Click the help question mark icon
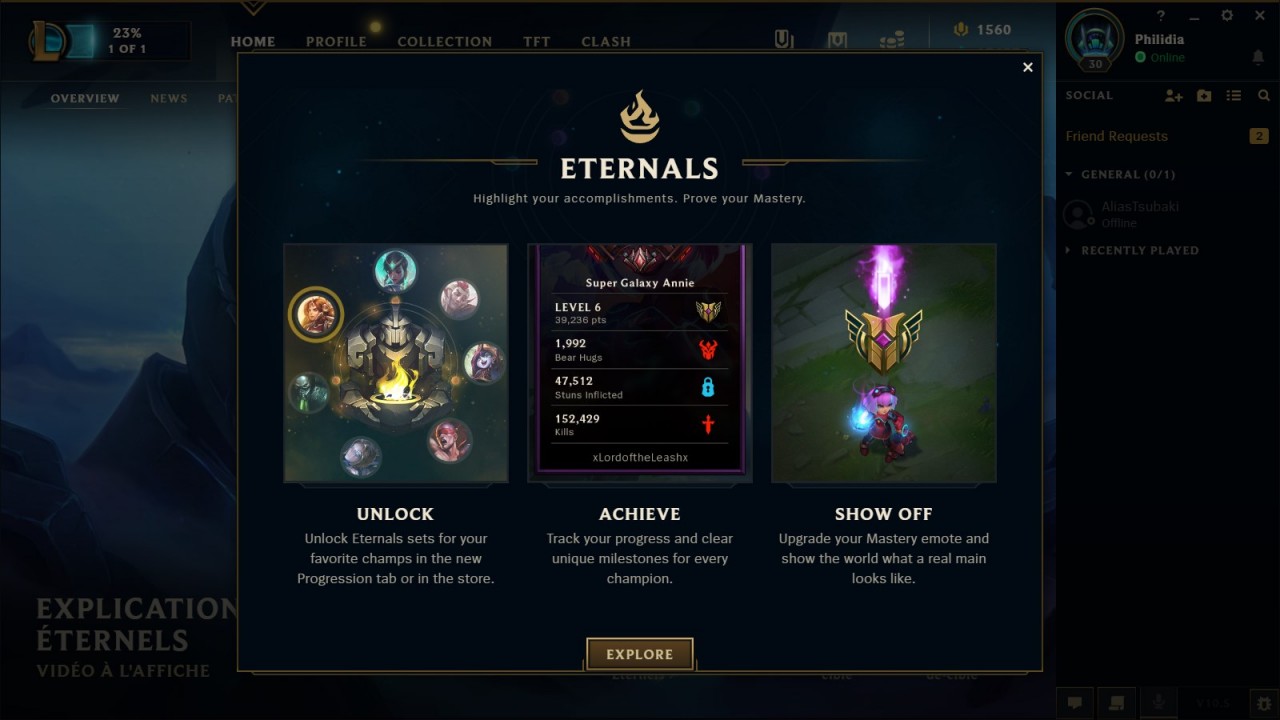1280x720 pixels. (1161, 16)
